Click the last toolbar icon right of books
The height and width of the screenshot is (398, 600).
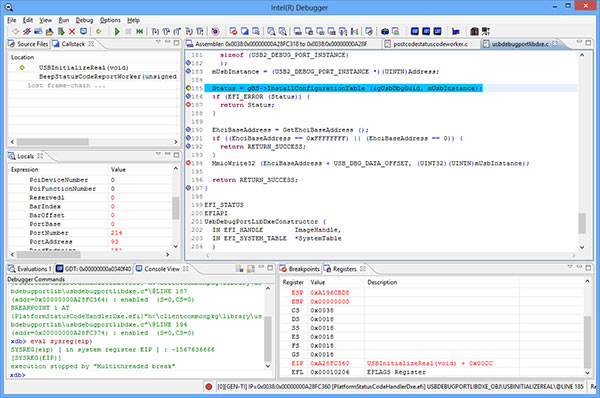(486, 31)
